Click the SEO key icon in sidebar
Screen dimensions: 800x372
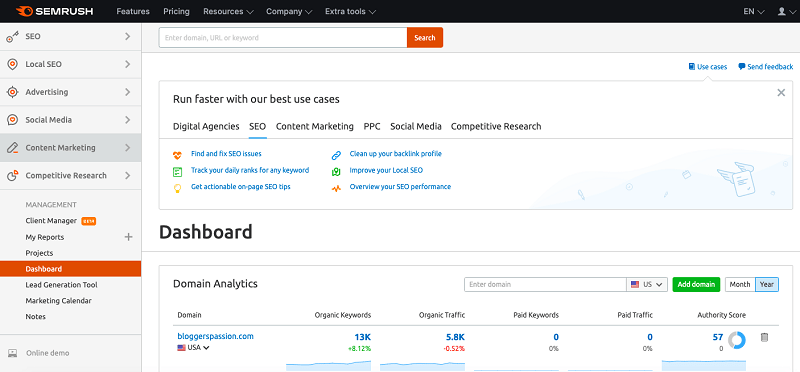point(12,37)
